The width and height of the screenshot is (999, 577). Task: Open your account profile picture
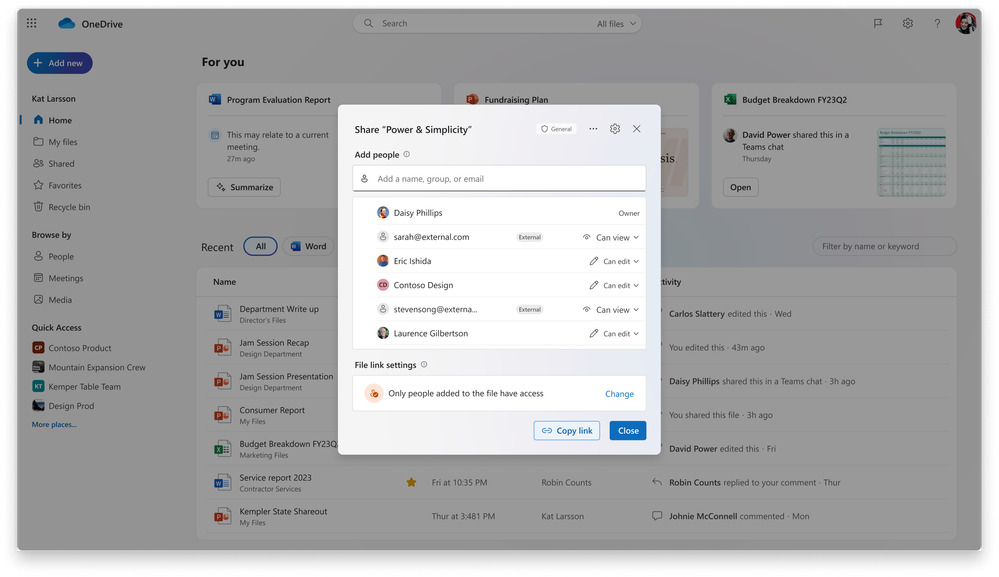[965, 22]
